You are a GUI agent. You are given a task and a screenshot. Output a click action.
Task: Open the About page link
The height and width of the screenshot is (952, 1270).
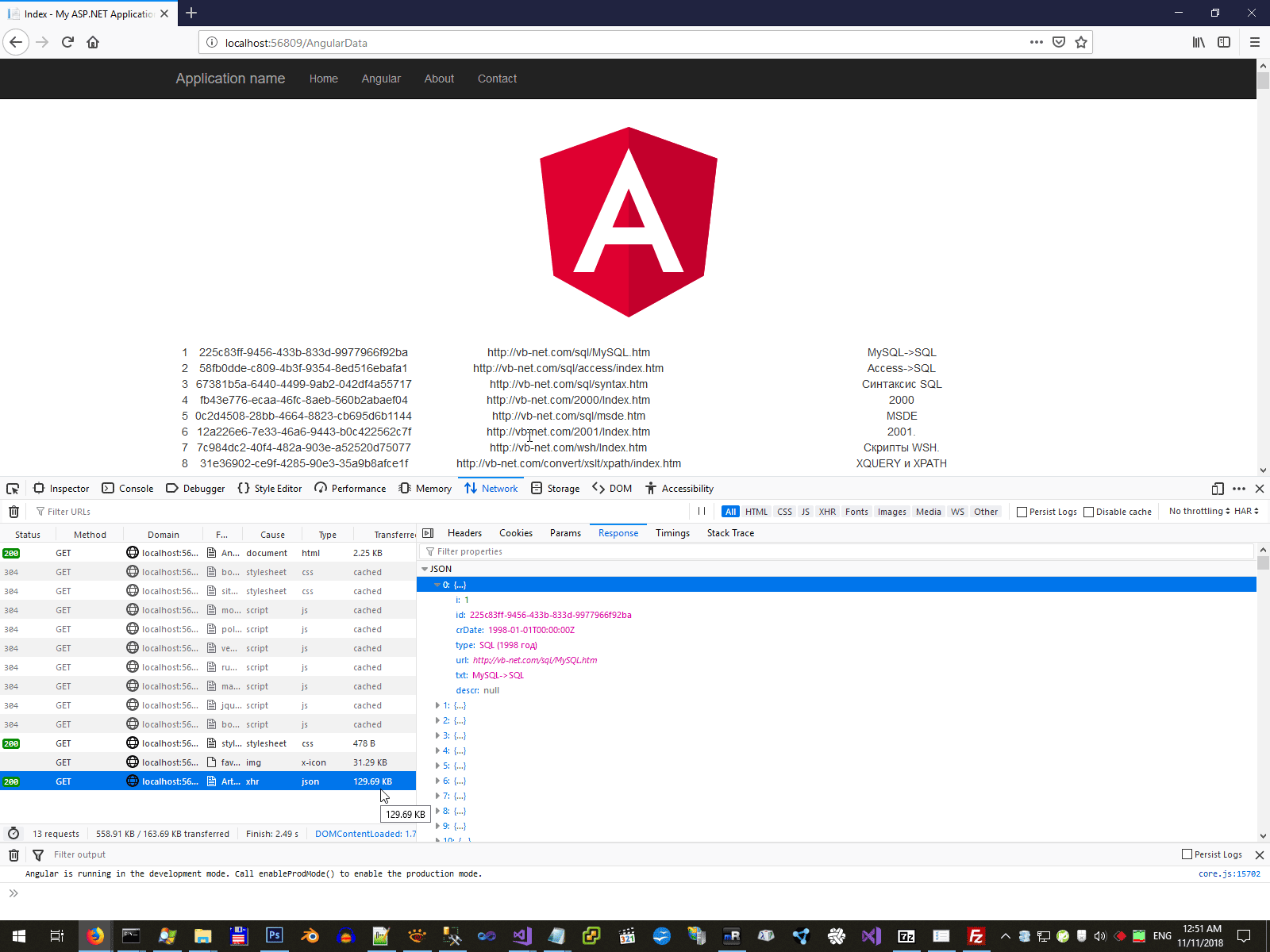coord(439,79)
